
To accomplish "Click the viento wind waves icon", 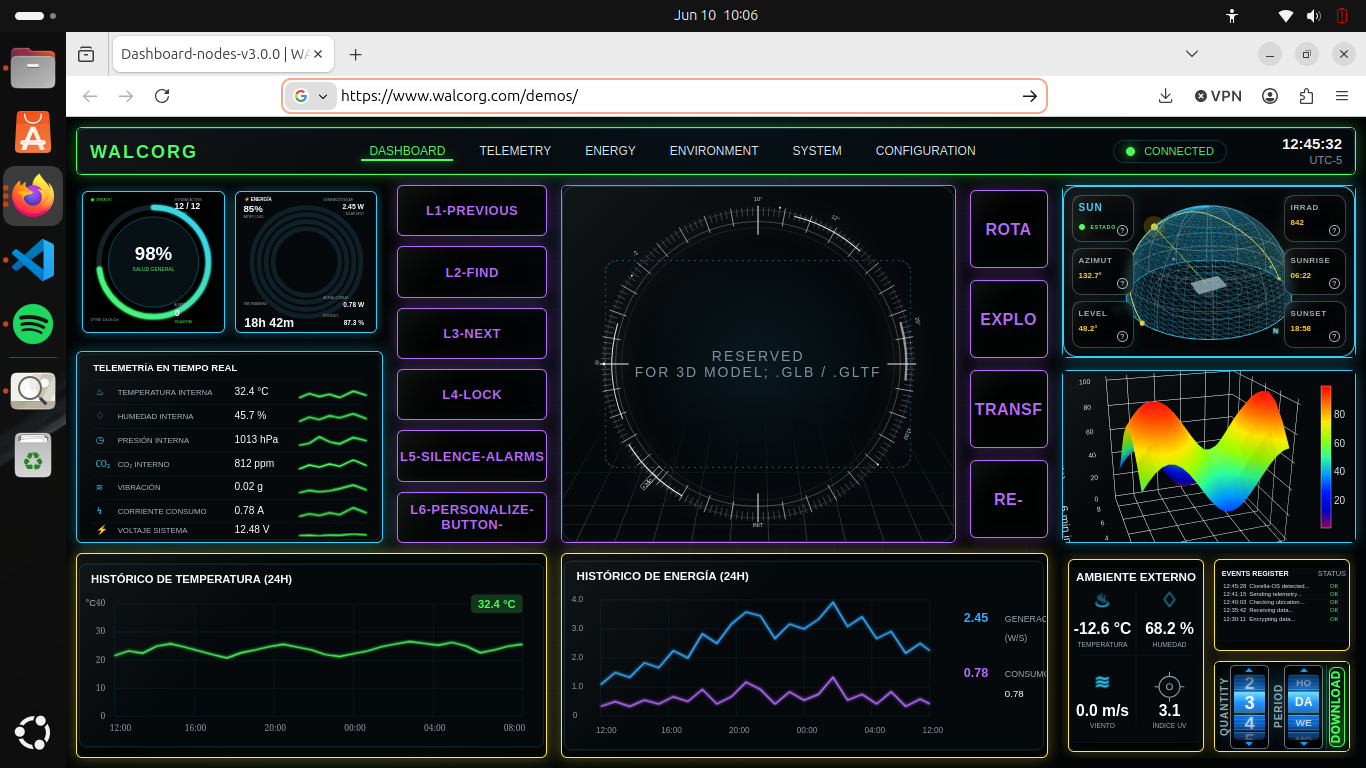I will click(x=1102, y=682).
